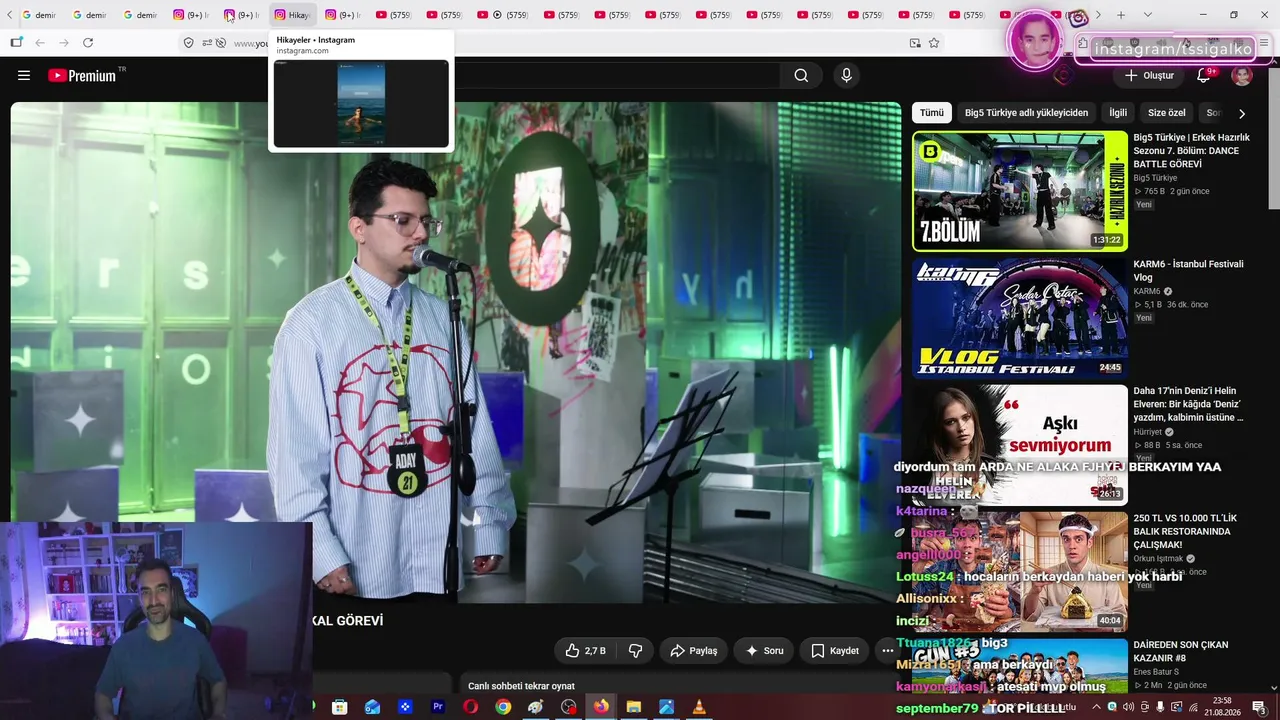Screen dimensions: 1280x720
Task: Go back in browser history
Action: pyautogui.click(x=40, y=43)
